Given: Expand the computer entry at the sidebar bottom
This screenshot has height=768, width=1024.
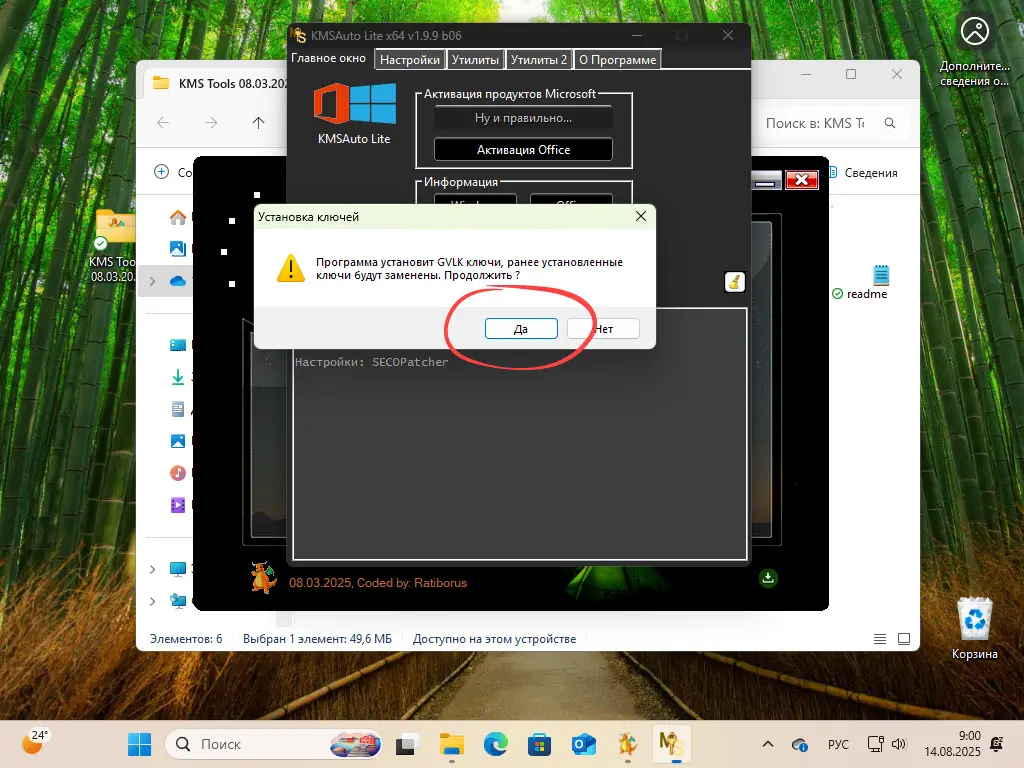Looking at the screenshot, I should [152, 569].
